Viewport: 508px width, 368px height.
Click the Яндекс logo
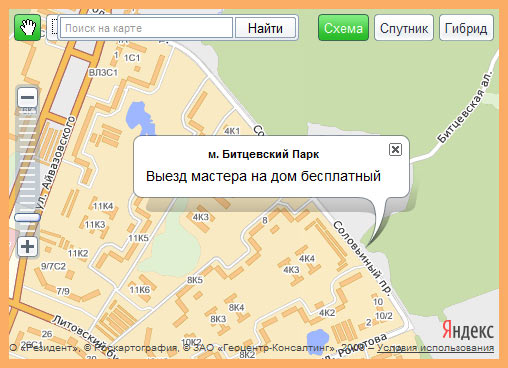[x=468, y=330]
